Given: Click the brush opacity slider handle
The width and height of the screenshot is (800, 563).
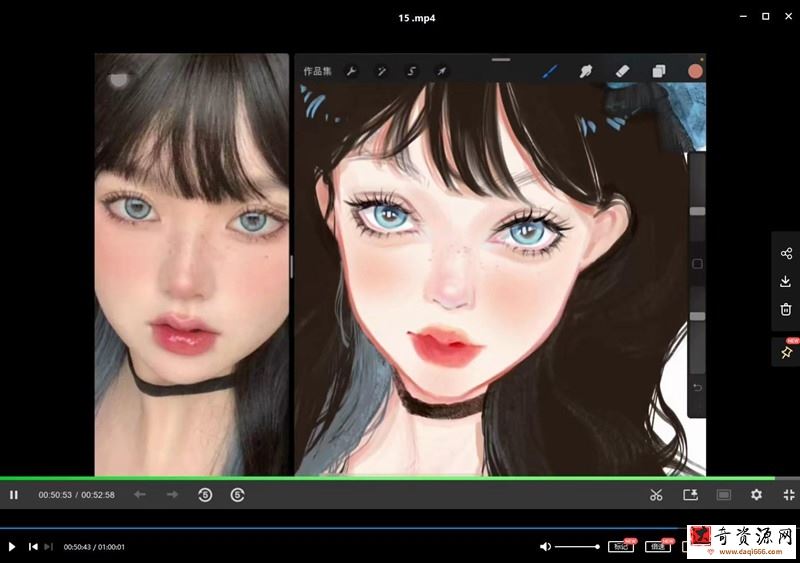Looking at the screenshot, I should click(x=697, y=316).
